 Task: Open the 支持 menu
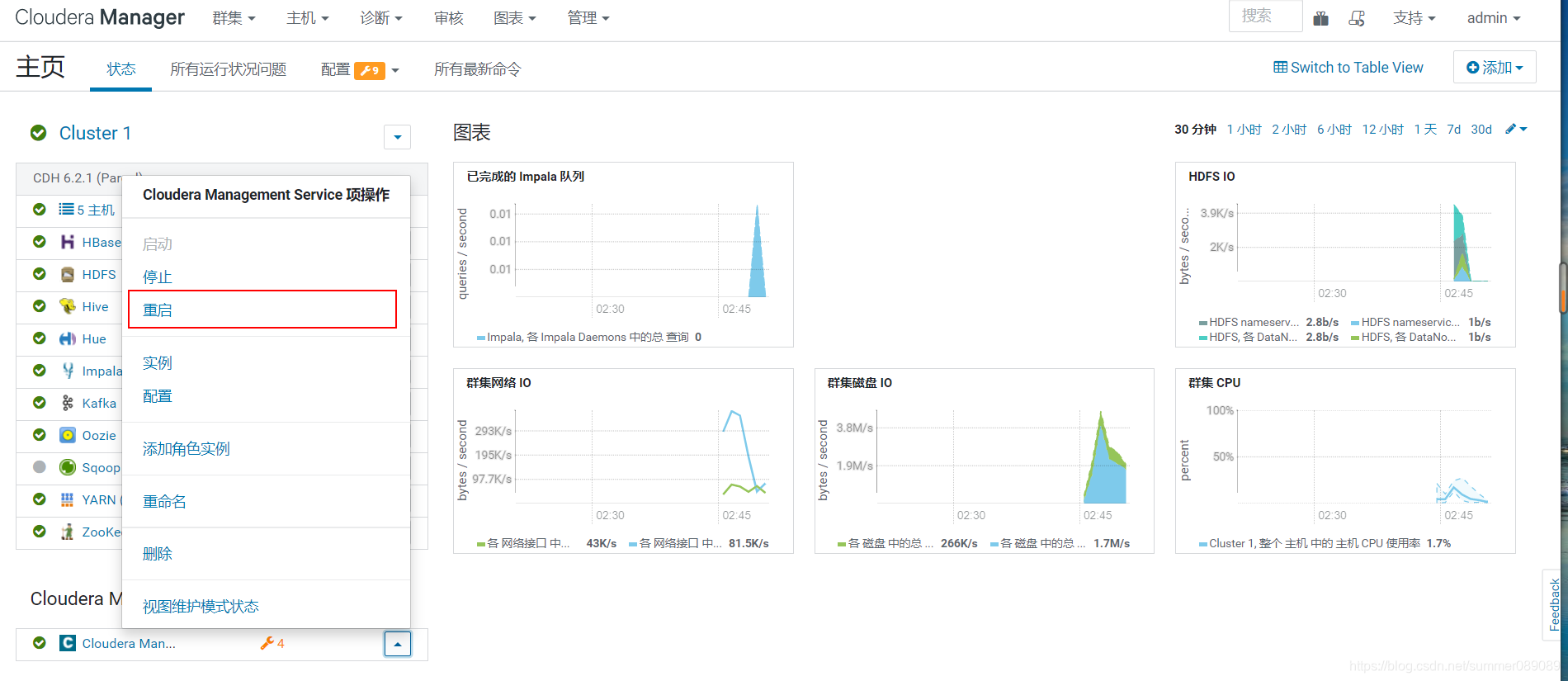pyautogui.click(x=1415, y=18)
